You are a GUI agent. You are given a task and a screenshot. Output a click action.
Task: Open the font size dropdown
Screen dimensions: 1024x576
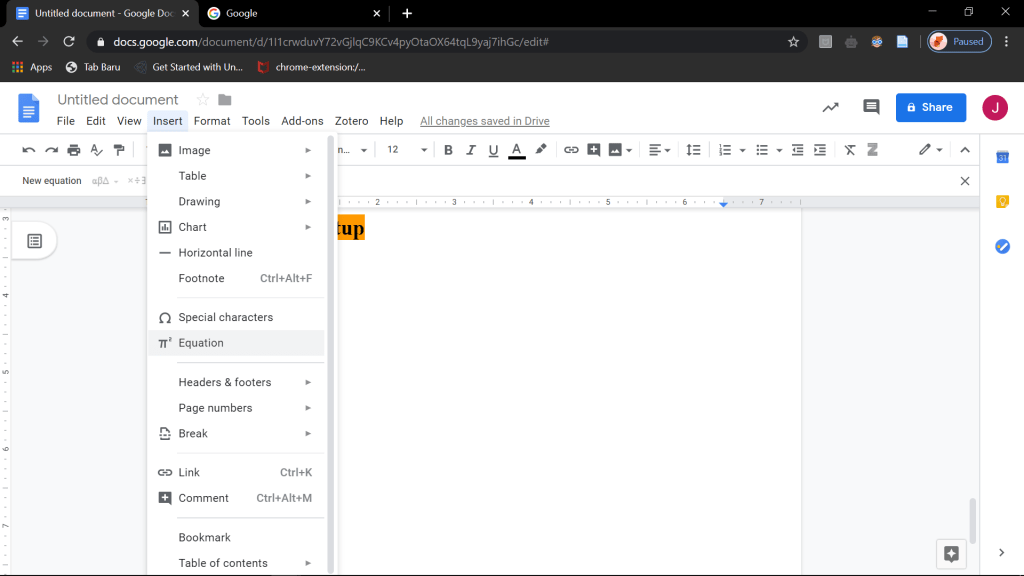click(x=407, y=150)
